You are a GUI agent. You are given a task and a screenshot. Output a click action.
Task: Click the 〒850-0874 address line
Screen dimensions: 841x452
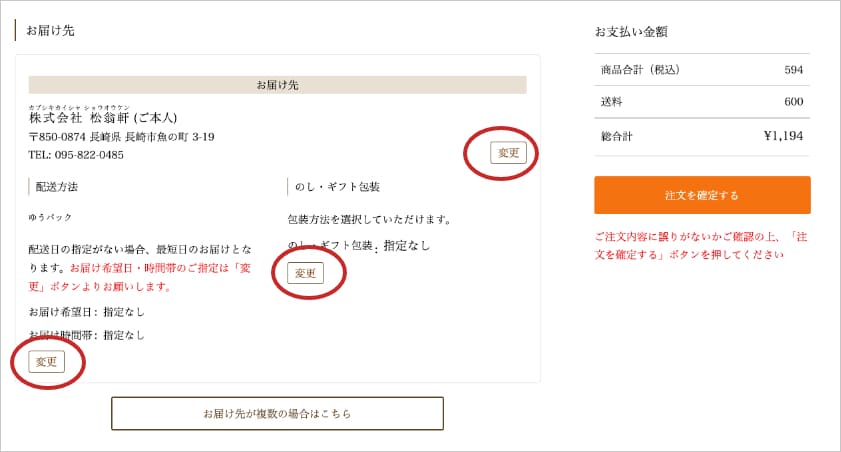point(122,137)
